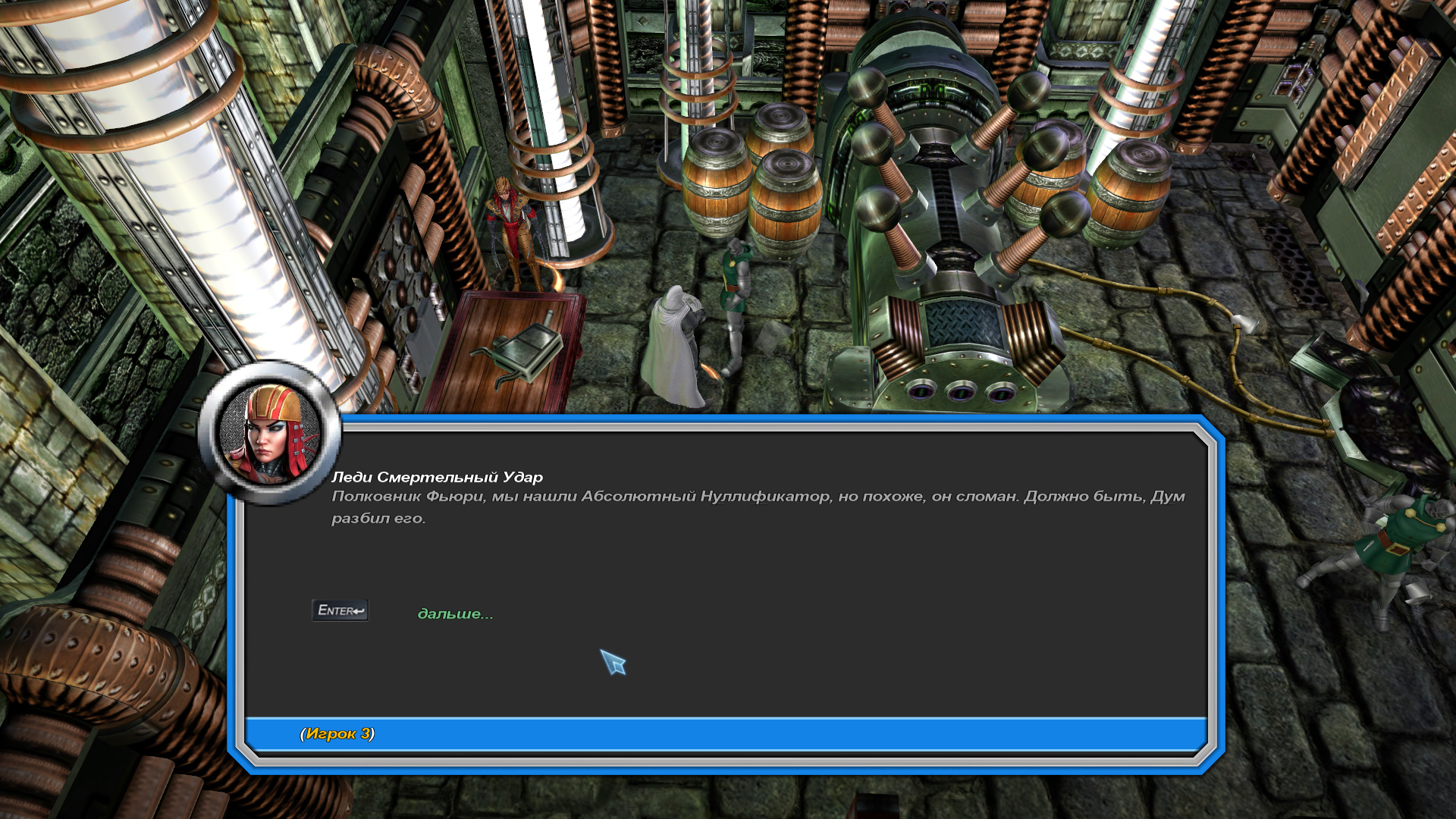Click the "(Игрок 3)" player label

[337, 733]
